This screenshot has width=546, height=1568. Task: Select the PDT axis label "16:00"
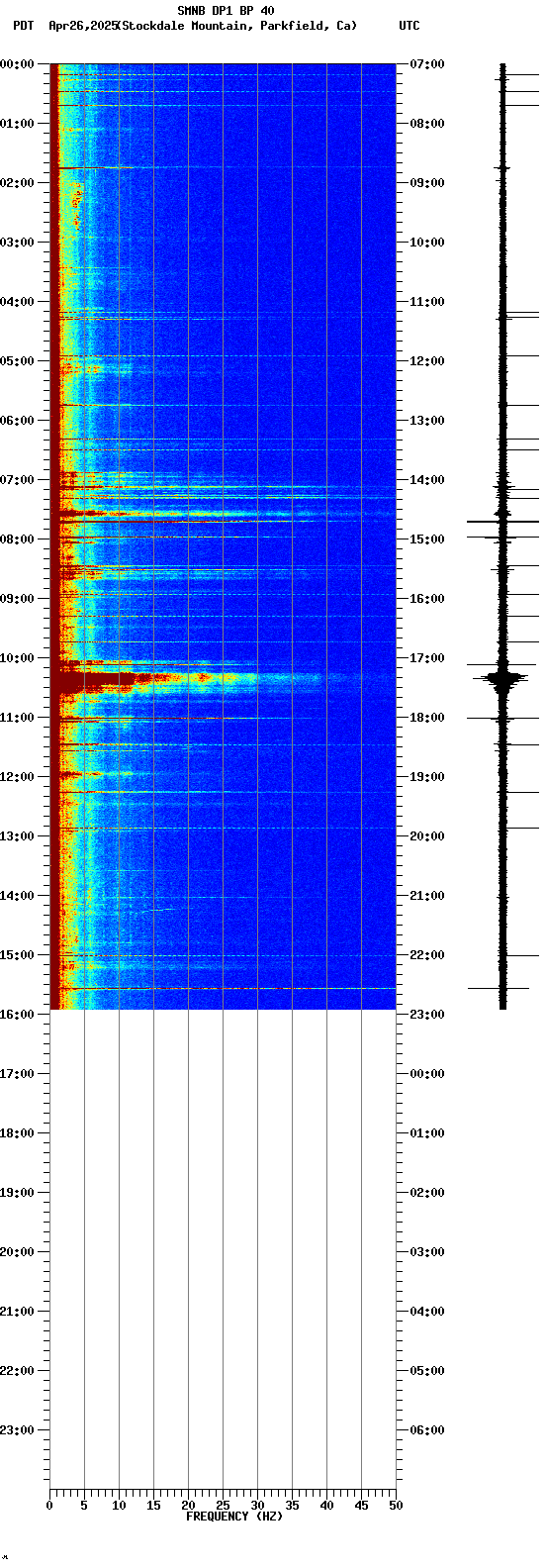coord(18,1015)
